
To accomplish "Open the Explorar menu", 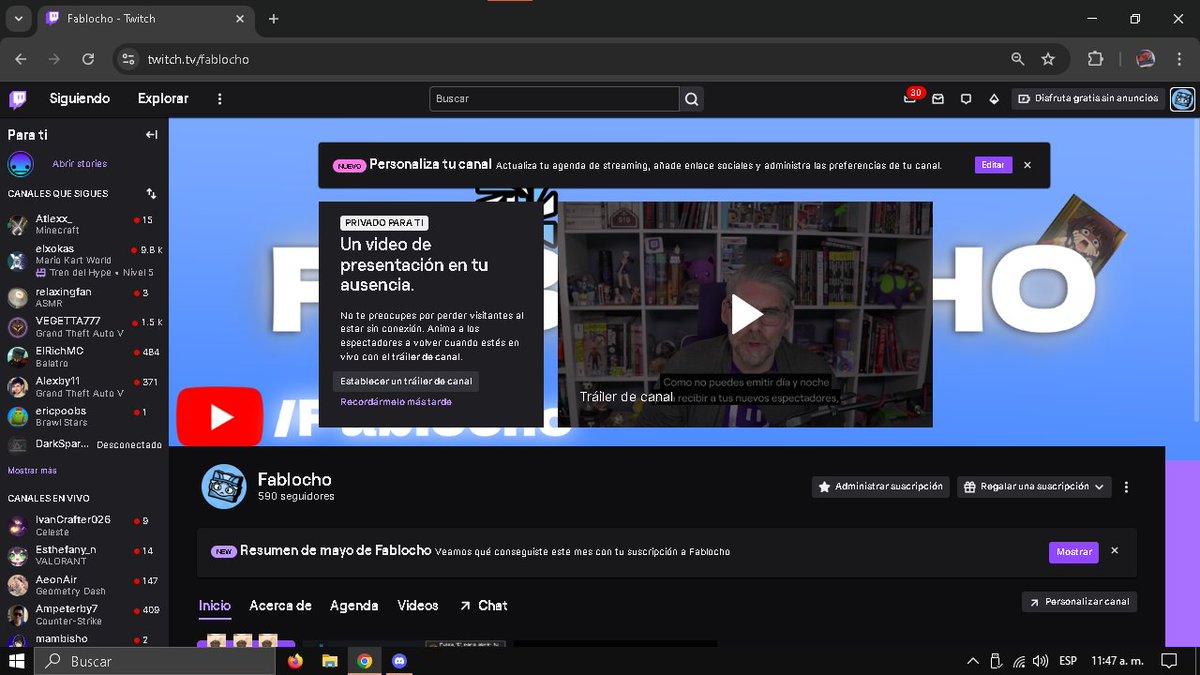I will point(163,98).
